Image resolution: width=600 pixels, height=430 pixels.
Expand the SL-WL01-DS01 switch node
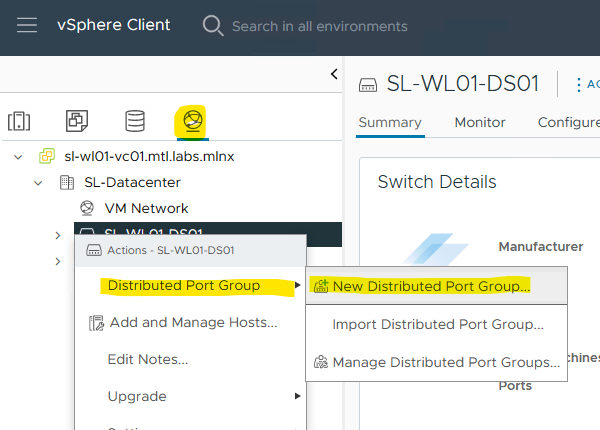(x=58, y=235)
